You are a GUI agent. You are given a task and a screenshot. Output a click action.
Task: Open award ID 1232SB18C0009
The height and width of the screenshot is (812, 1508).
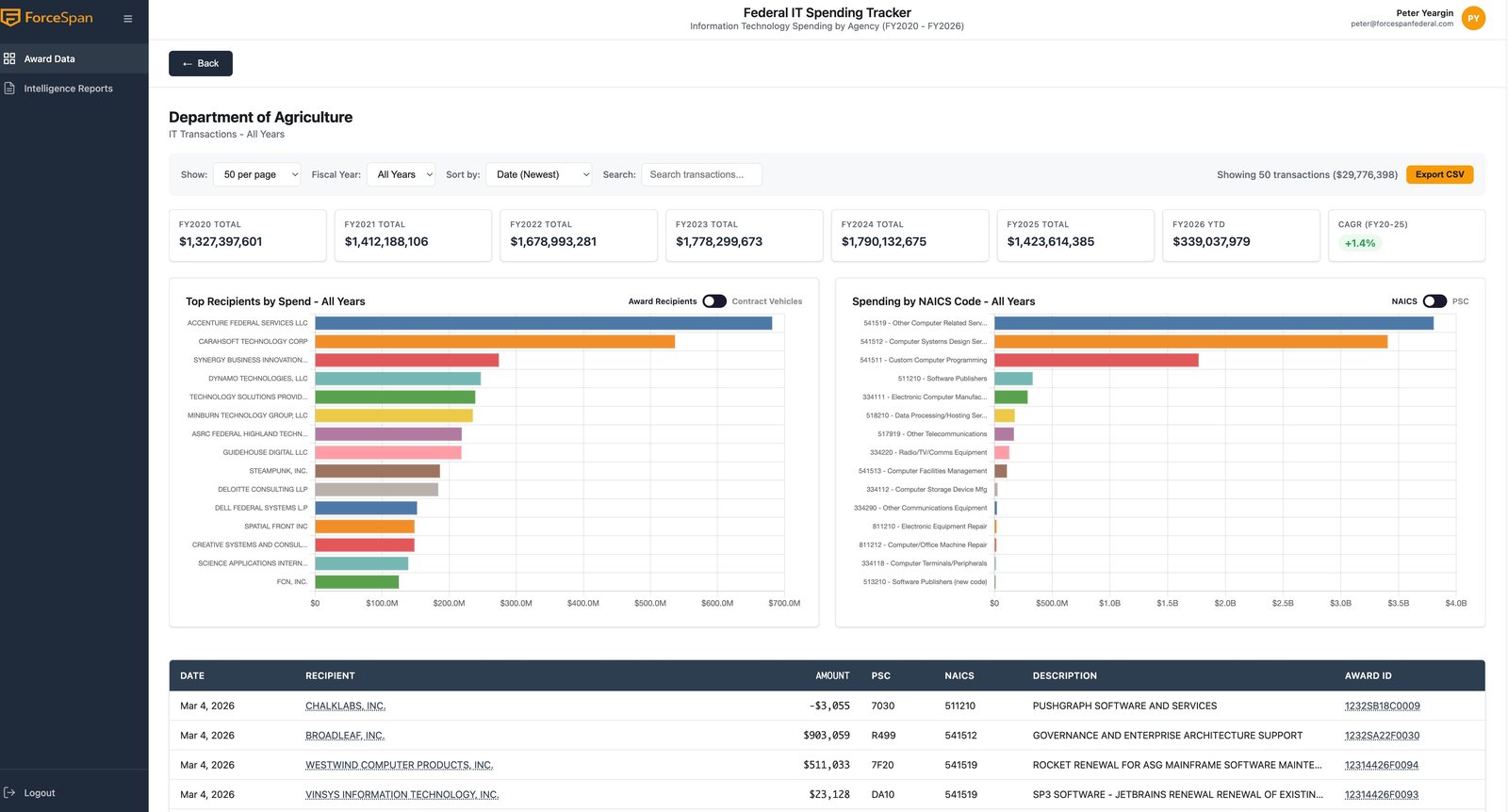tap(1383, 706)
